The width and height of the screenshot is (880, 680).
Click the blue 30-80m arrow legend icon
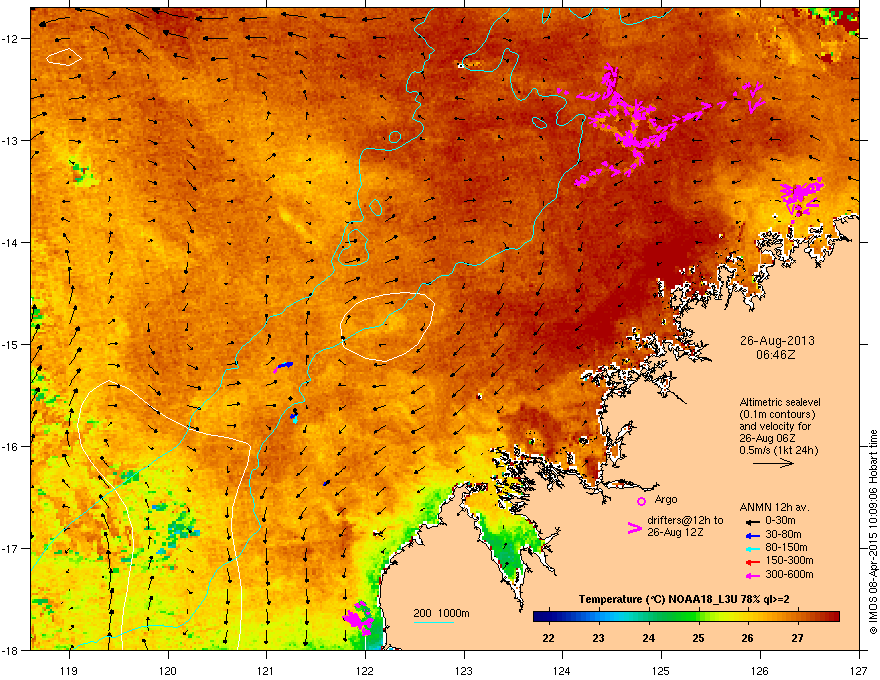pos(751,535)
